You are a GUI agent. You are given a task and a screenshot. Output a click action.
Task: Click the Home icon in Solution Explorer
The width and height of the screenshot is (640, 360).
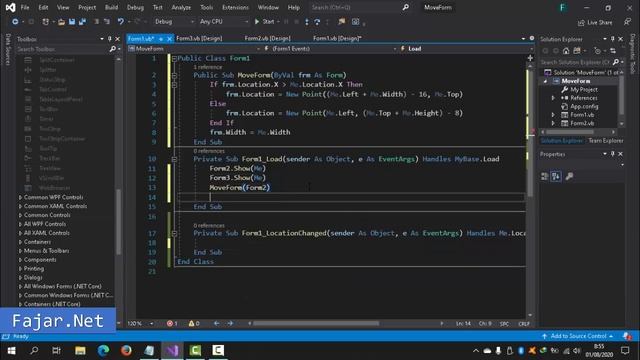click(x=566, y=51)
